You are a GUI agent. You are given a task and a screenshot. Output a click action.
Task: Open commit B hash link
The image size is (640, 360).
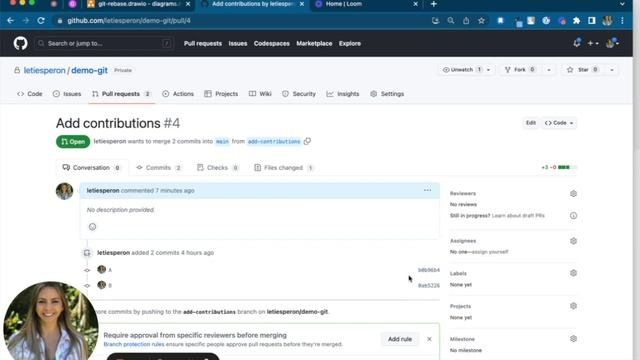coord(429,286)
